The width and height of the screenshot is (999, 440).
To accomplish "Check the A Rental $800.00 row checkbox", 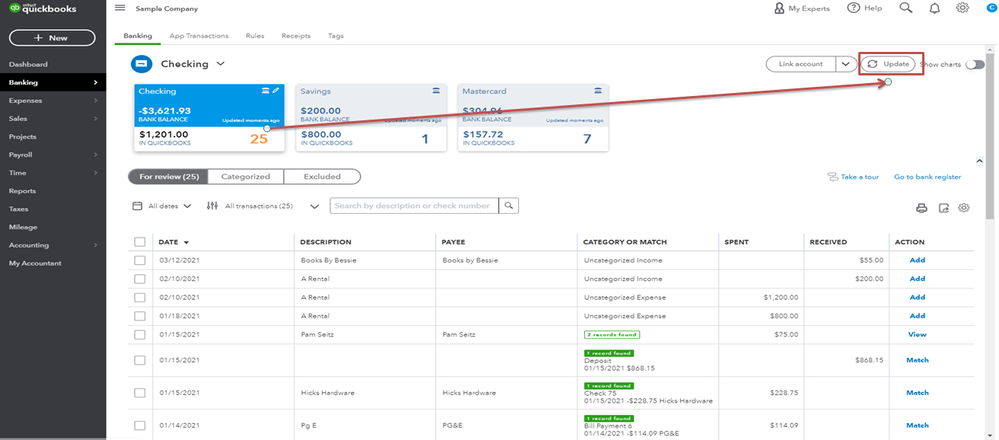I will click(x=140, y=316).
